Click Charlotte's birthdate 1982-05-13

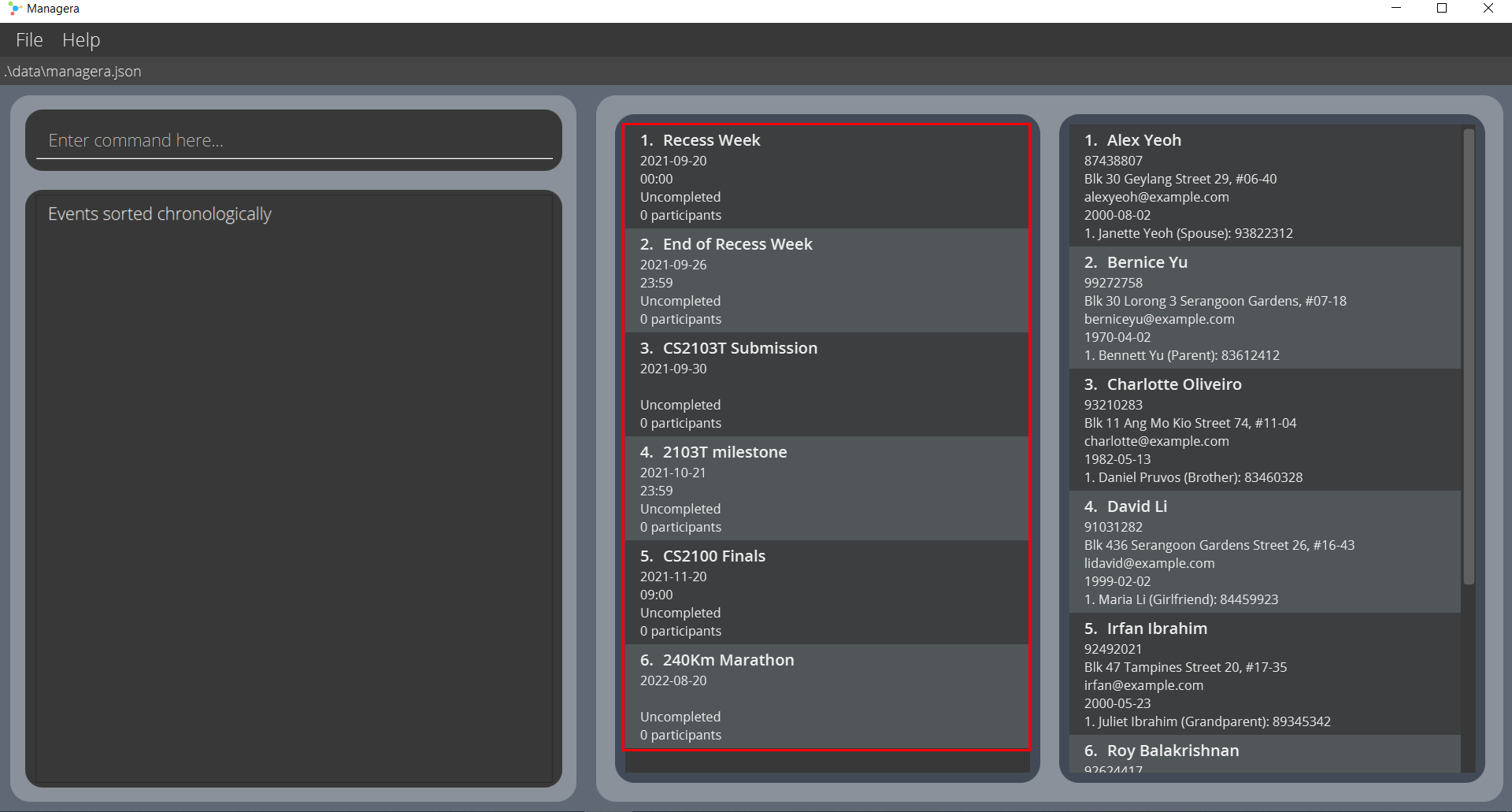tap(1117, 459)
